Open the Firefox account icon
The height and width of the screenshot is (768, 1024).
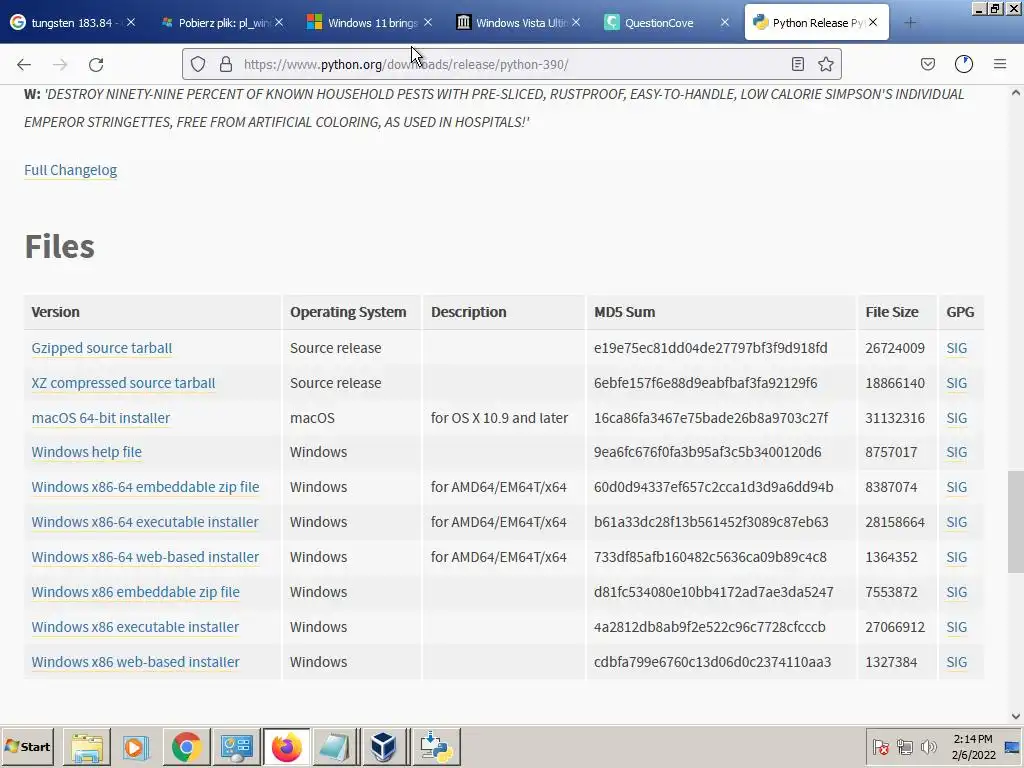964,64
